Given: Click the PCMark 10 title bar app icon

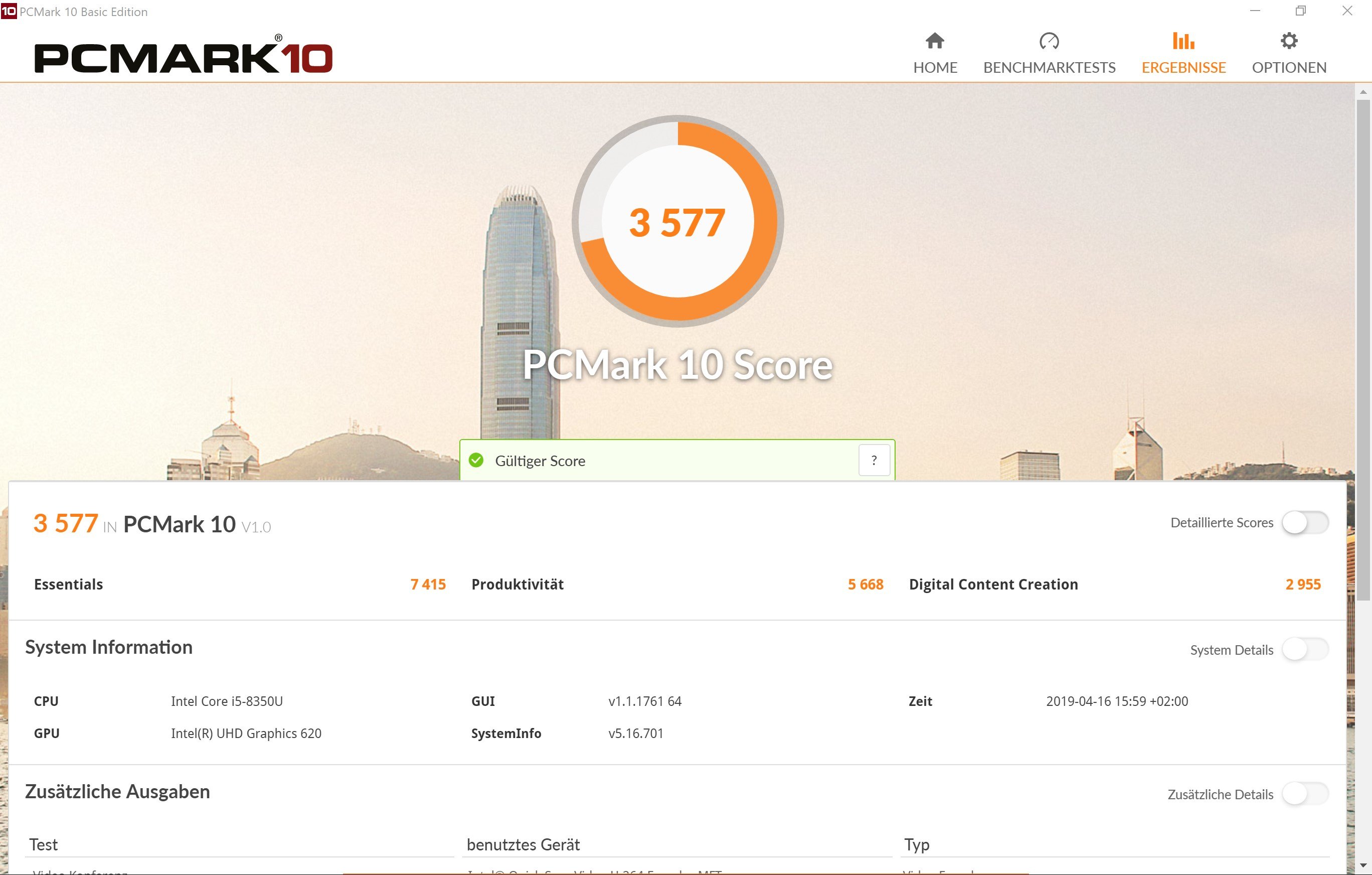Looking at the screenshot, I should click(9, 11).
